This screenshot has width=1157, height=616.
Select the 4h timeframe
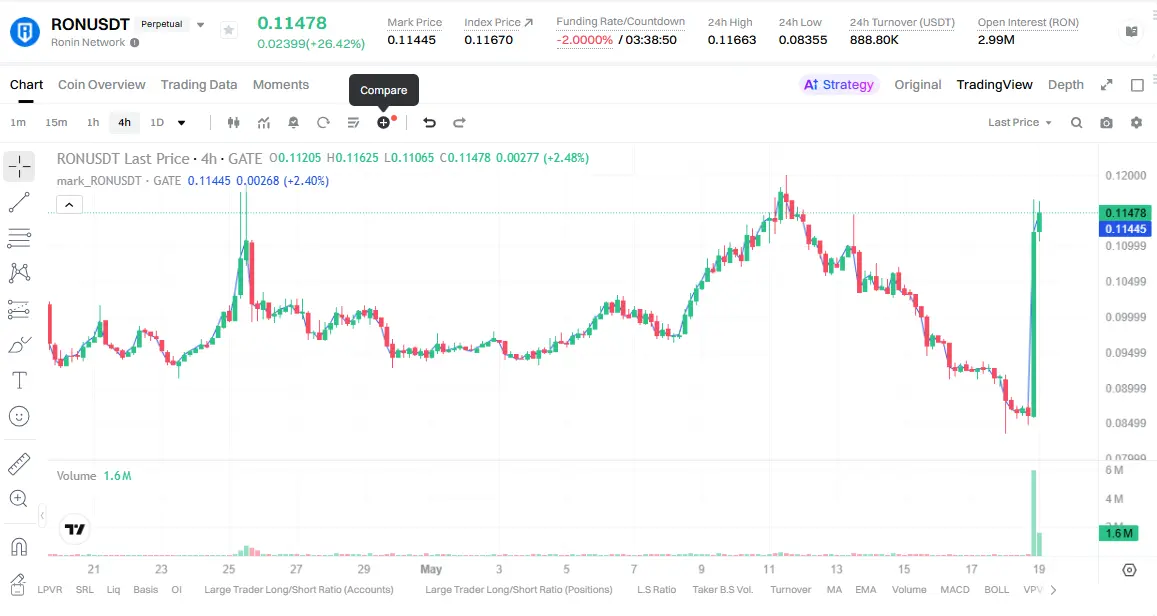125,122
